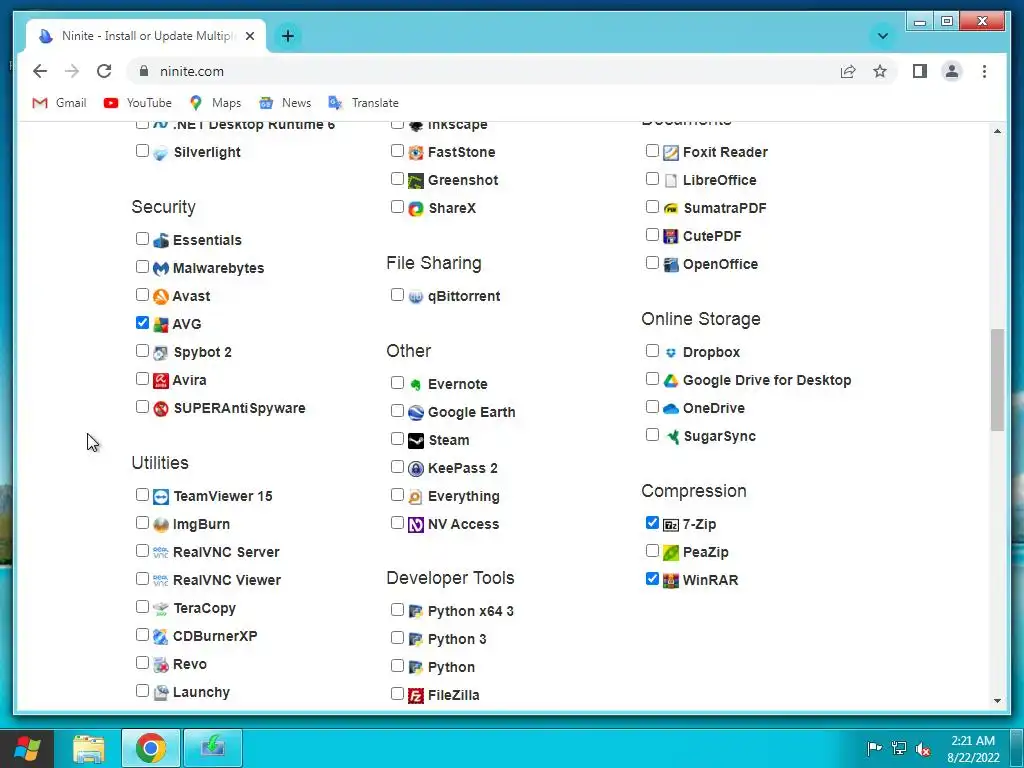This screenshot has height=768, width=1024.
Task: Click the Malwarebytes app icon
Action: coord(161,268)
